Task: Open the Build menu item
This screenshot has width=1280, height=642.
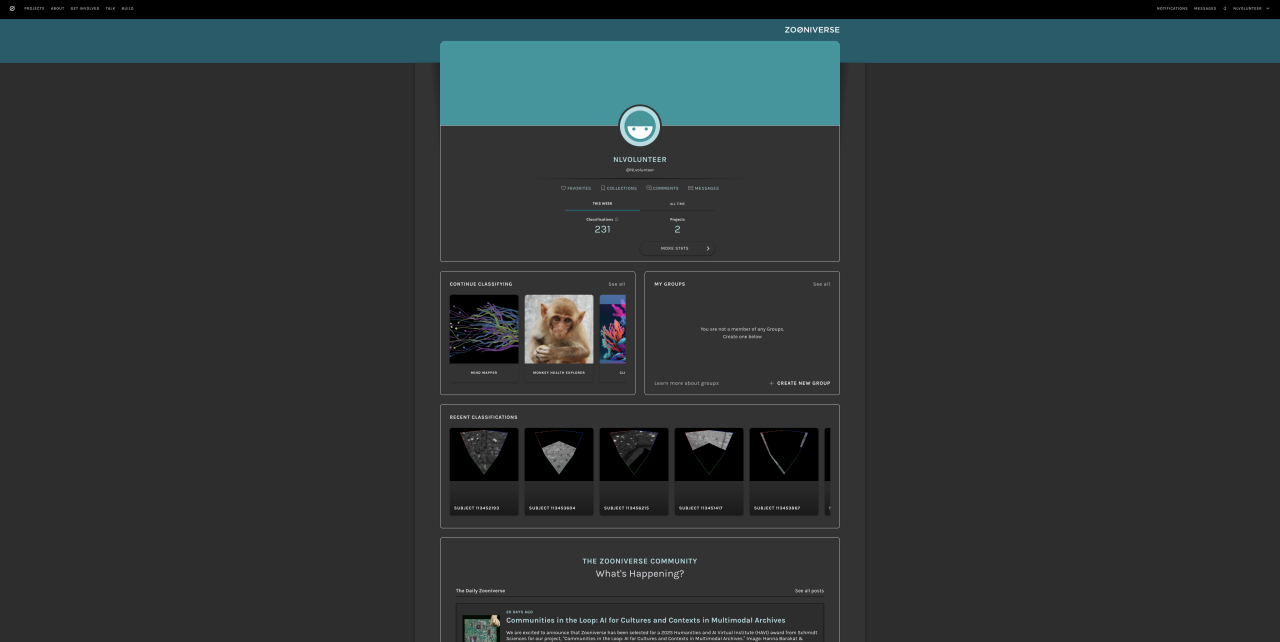Action: [x=127, y=8]
